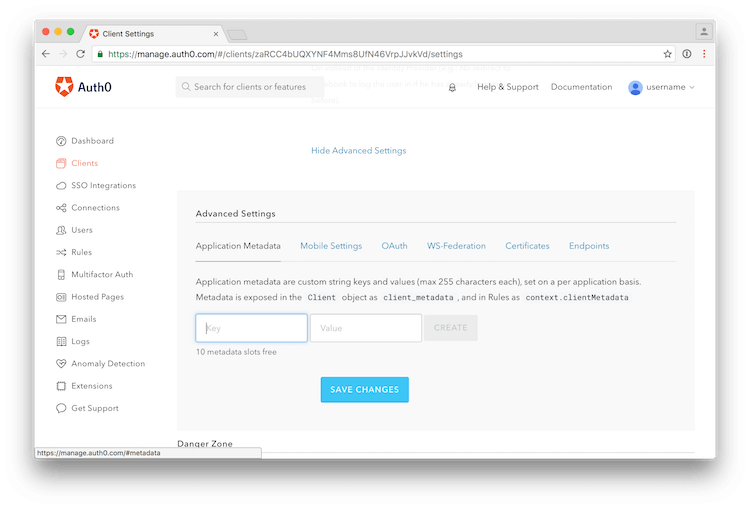Screen dimensions: 750x508
Task: Switch to the Endpoints tab
Action: click(589, 246)
